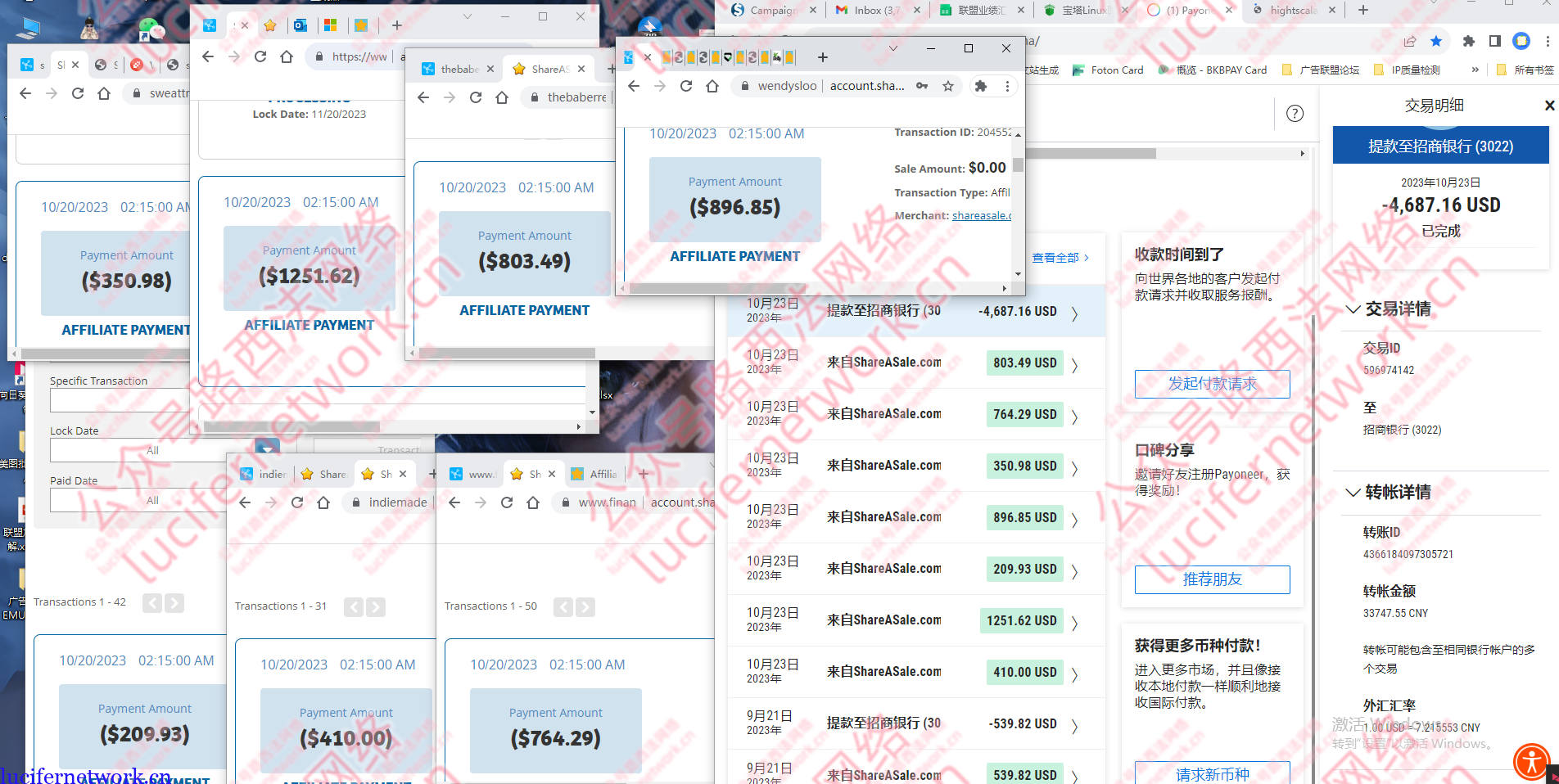Click inside the Specific Transaction input field
Screen dimensions: 1559x784
119,400
